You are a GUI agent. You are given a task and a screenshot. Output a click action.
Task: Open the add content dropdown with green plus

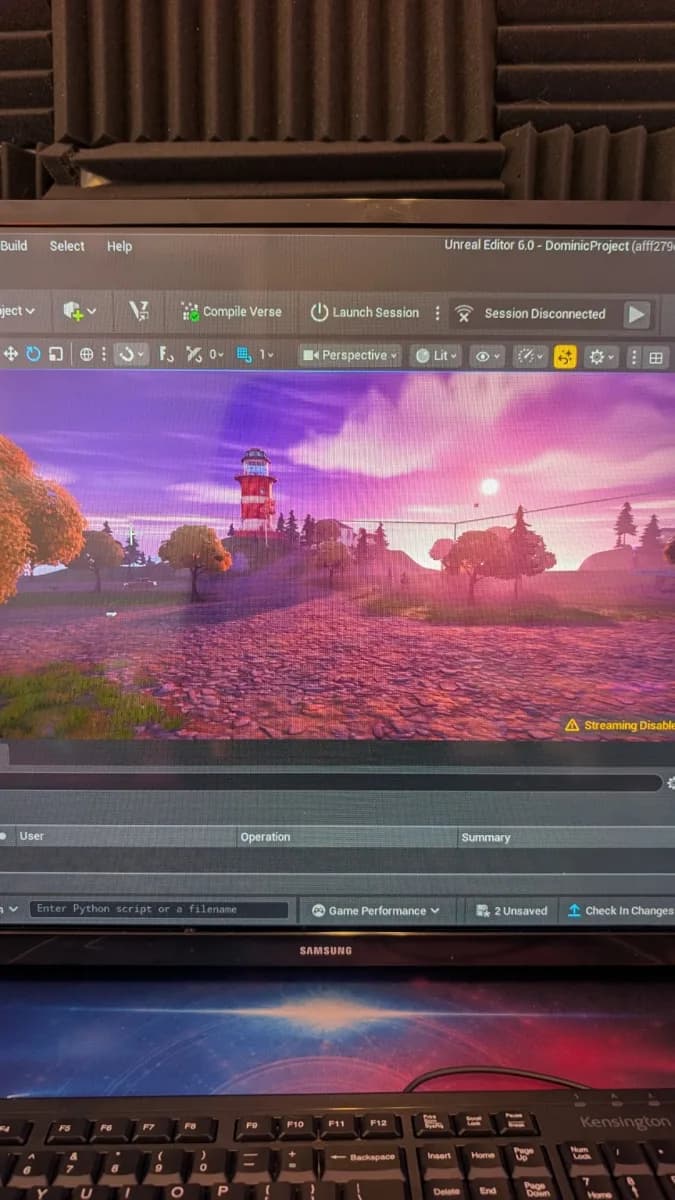point(80,312)
